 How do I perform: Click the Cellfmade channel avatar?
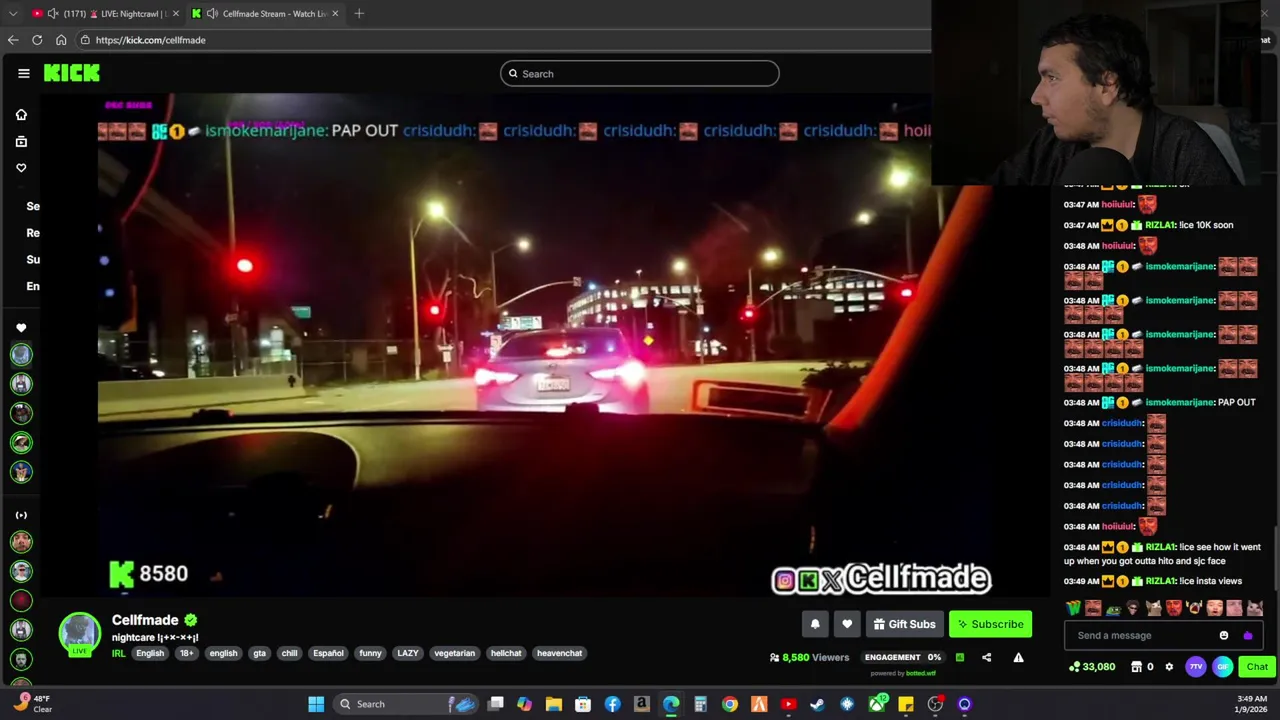(79, 632)
